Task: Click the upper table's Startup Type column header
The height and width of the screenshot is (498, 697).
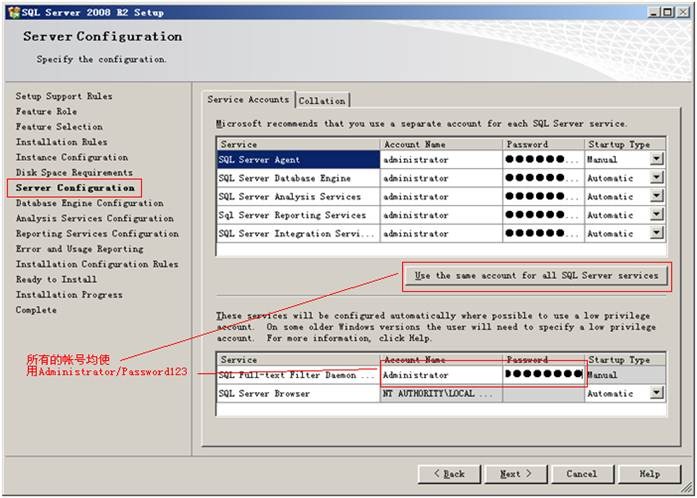Action: tap(625, 144)
